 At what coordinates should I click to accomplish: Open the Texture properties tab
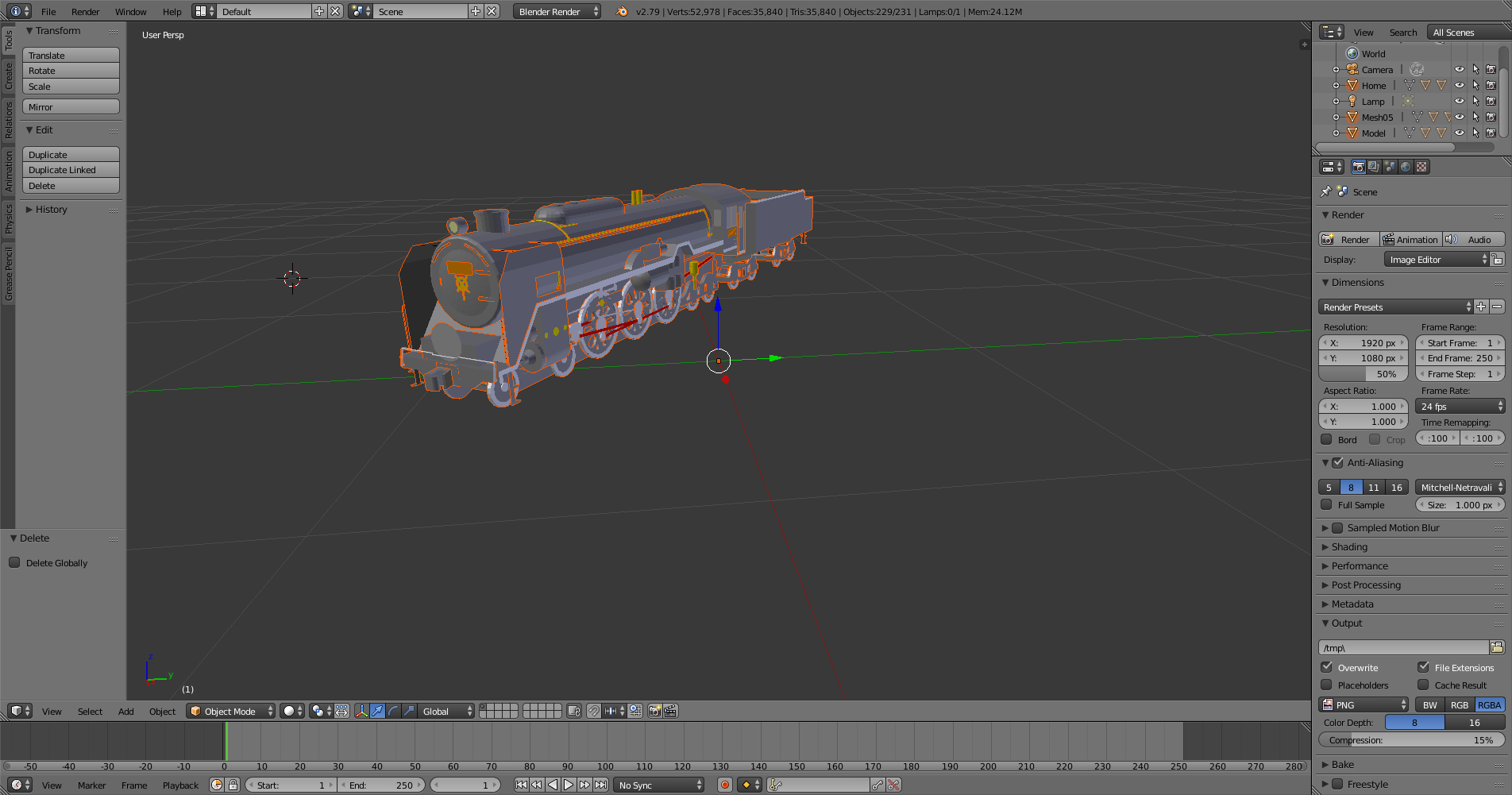(1421, 167)
